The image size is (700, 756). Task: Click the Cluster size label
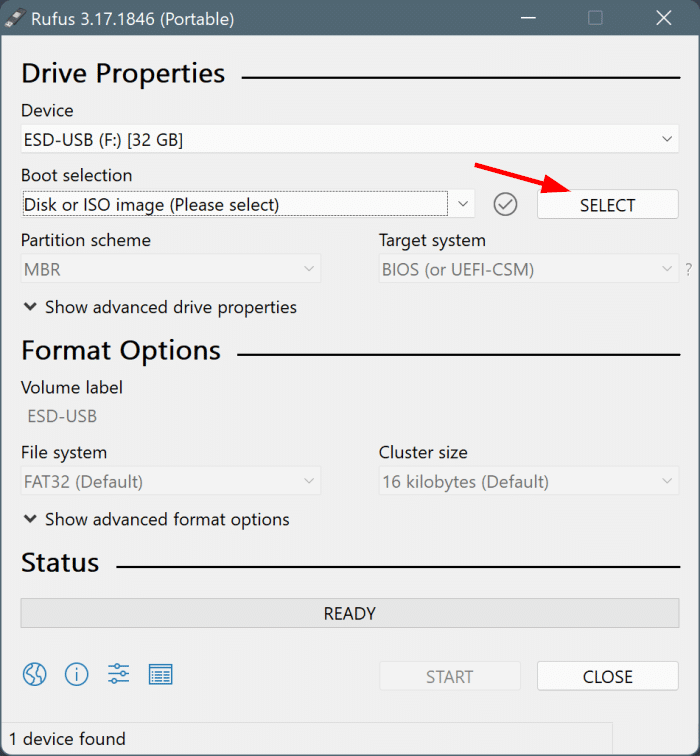click(423, 452)
